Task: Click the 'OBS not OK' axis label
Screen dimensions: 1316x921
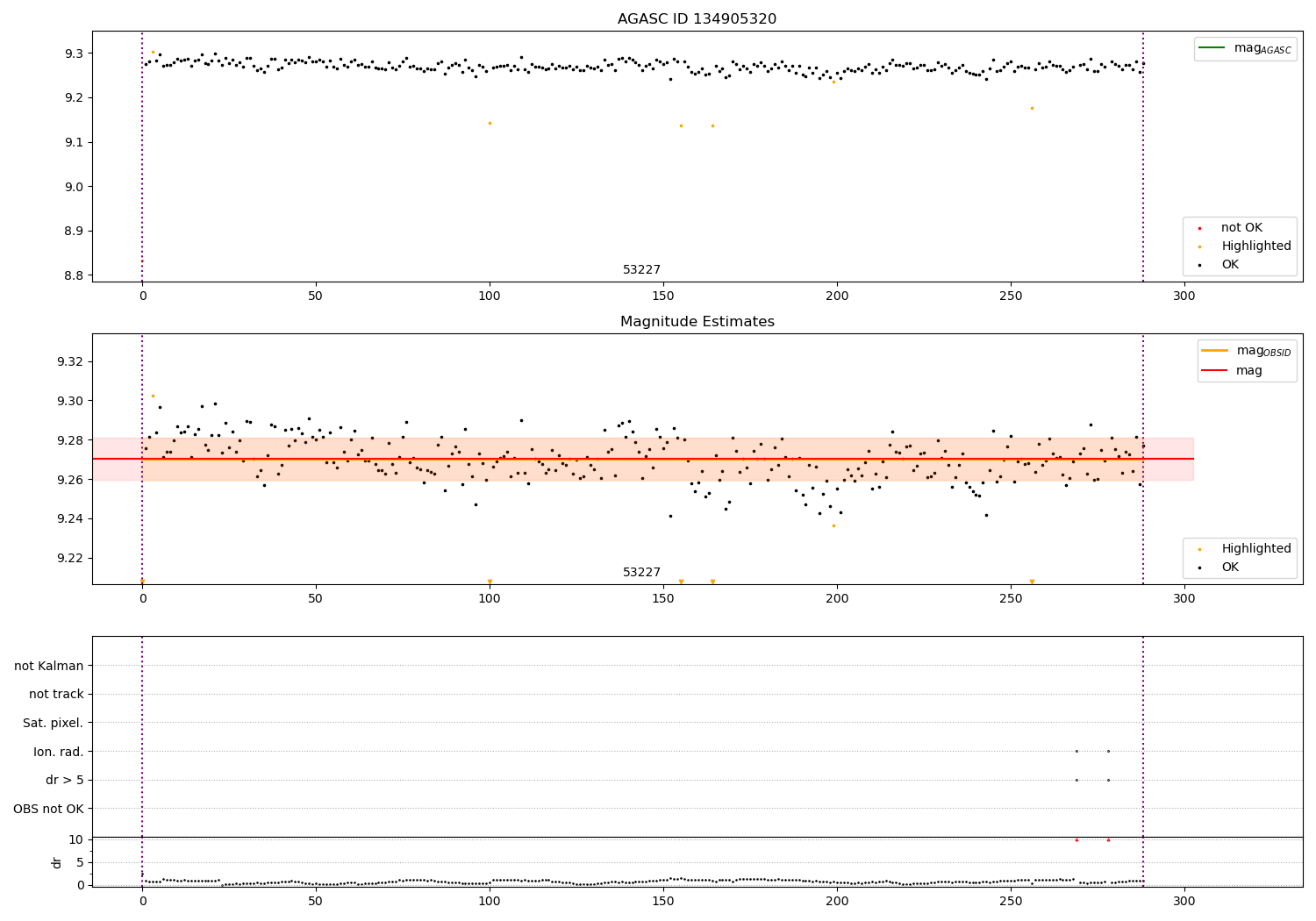Action: tap(49, 809)
